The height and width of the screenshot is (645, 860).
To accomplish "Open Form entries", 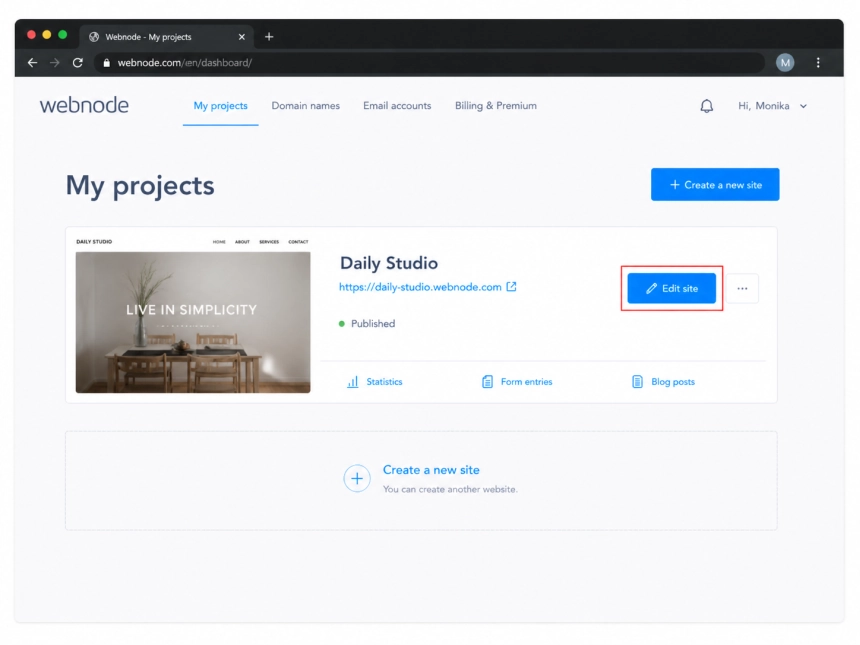I will 517,382.
